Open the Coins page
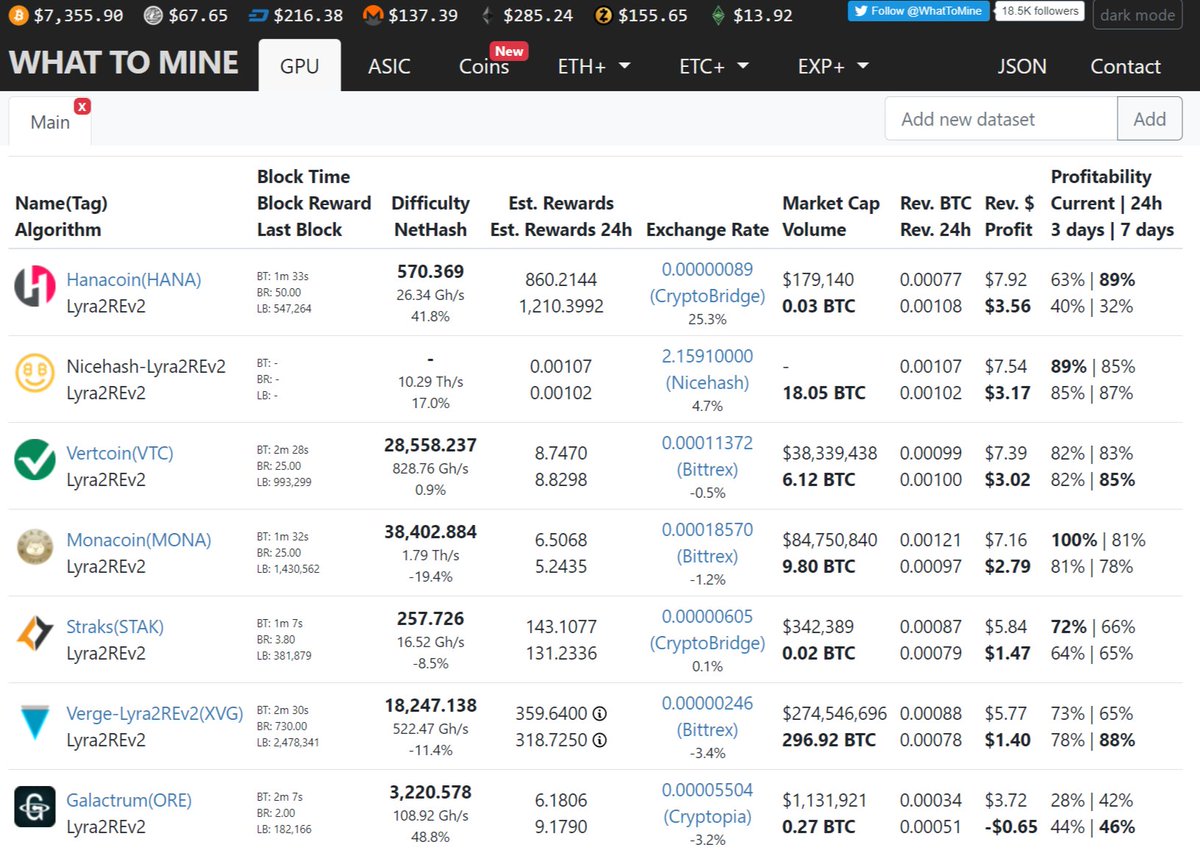Screen dimensions: 1200x853 483,66
